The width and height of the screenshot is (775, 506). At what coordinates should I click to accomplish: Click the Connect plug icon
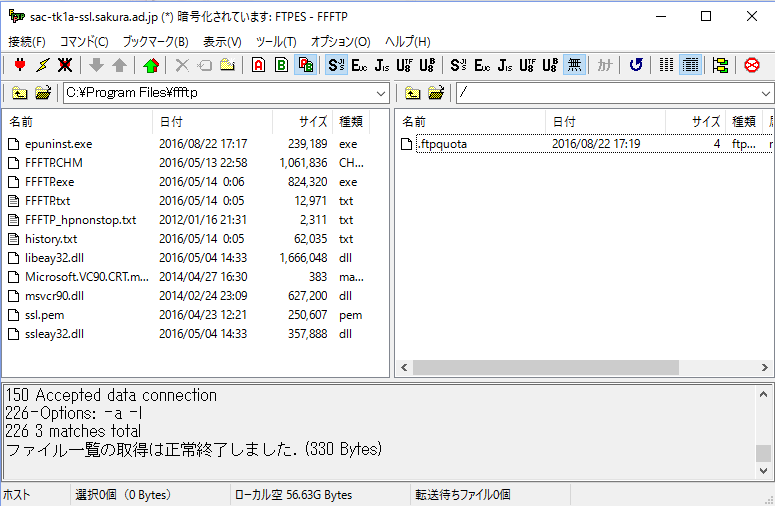(x=20, y=65)
